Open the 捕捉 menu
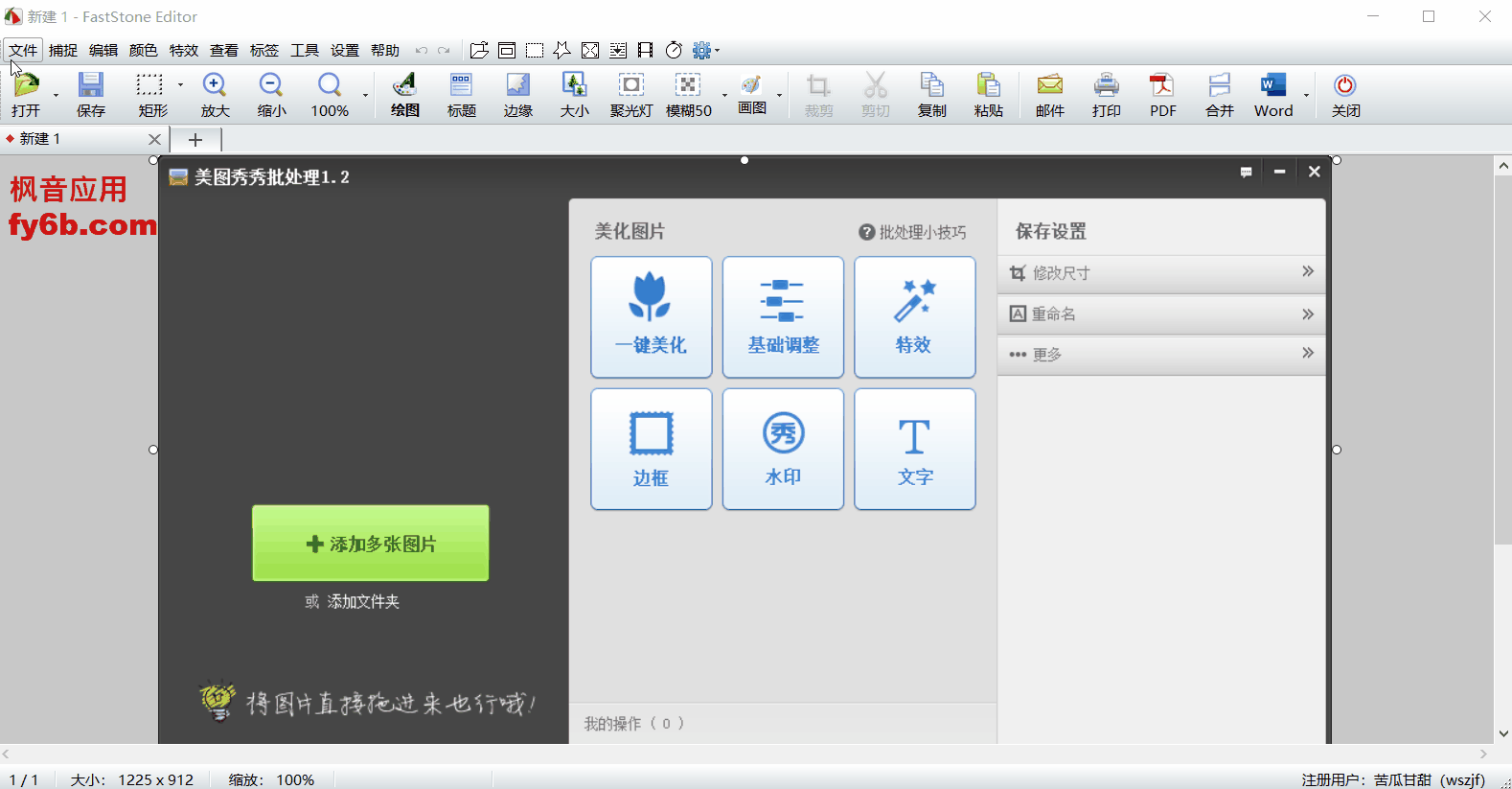This screenshot has height=789, width=1512. point(63,50)
